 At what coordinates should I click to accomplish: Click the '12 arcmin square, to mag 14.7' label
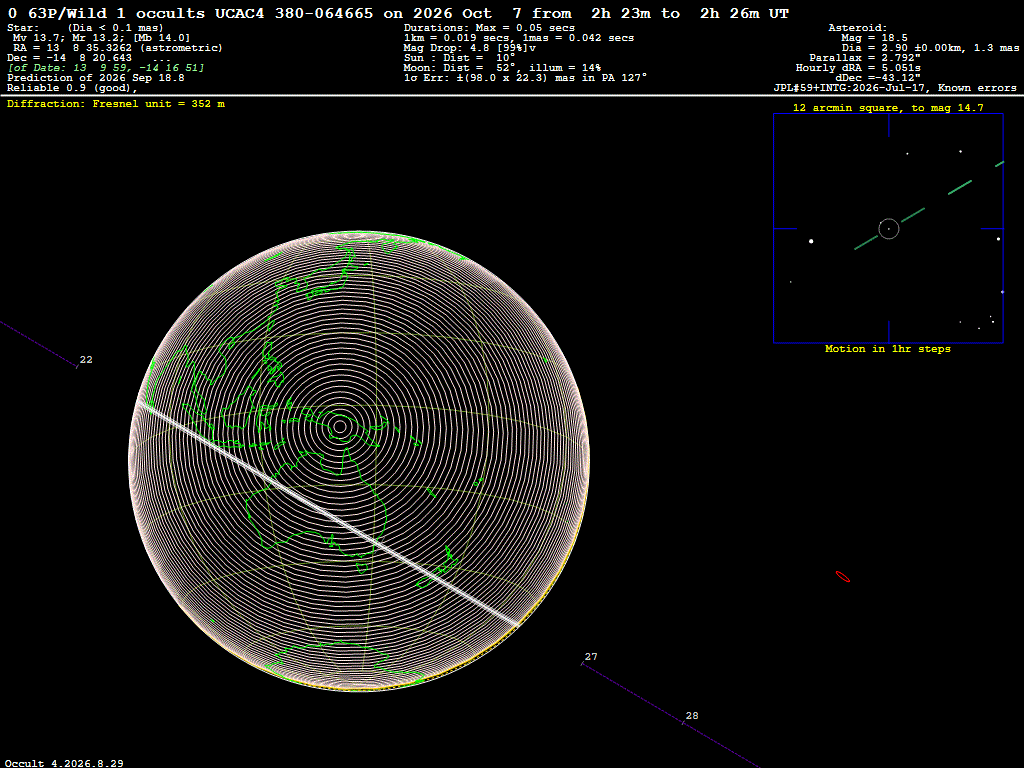pos(888,108)
